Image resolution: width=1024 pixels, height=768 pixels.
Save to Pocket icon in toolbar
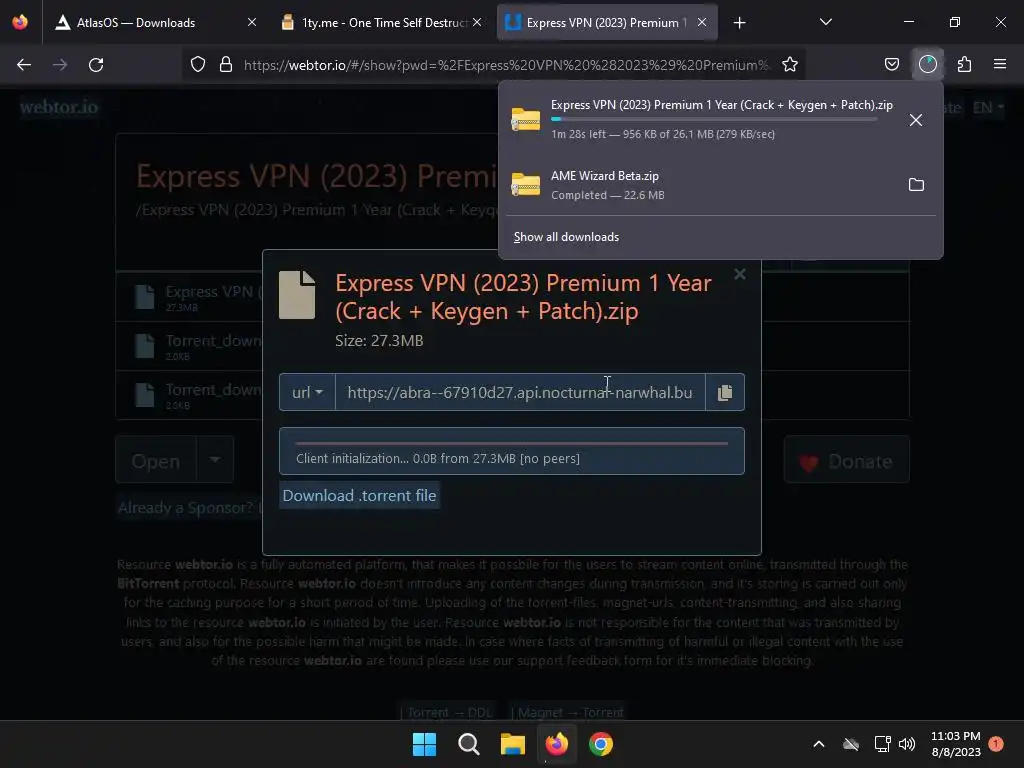(x=891, y=65)
